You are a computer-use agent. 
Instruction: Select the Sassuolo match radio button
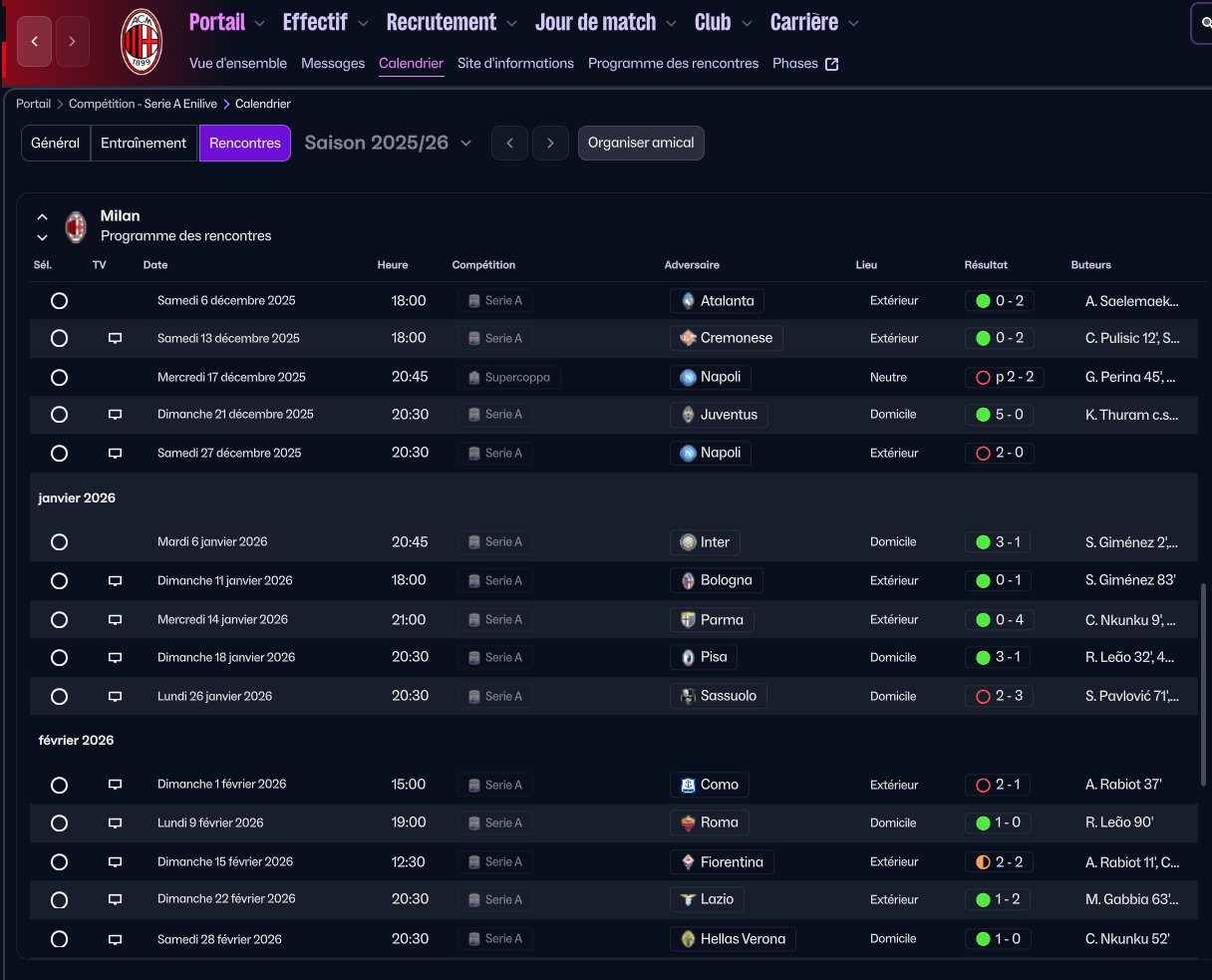click(x=59, y=697)
